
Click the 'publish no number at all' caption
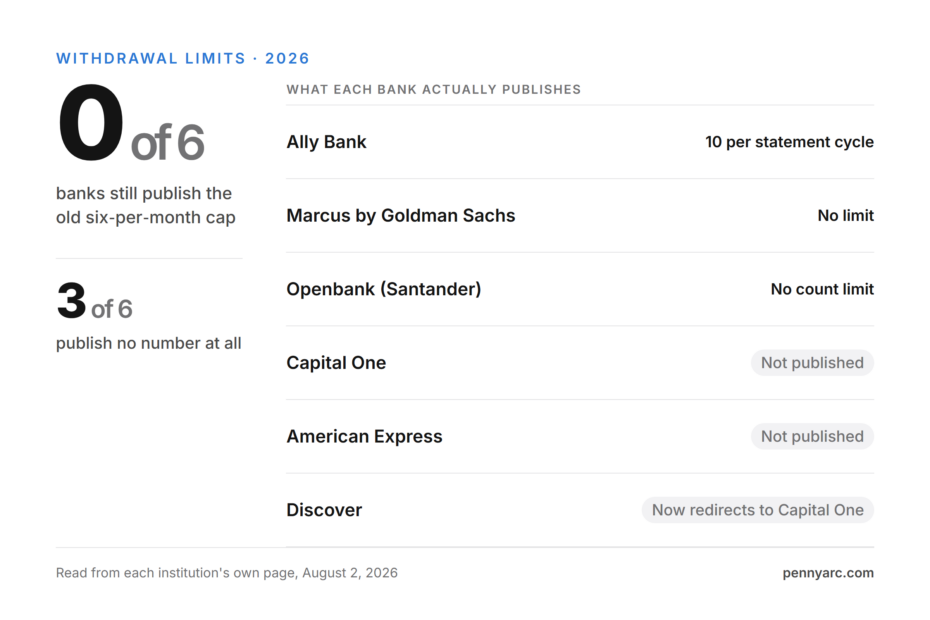tap(148, 343)
